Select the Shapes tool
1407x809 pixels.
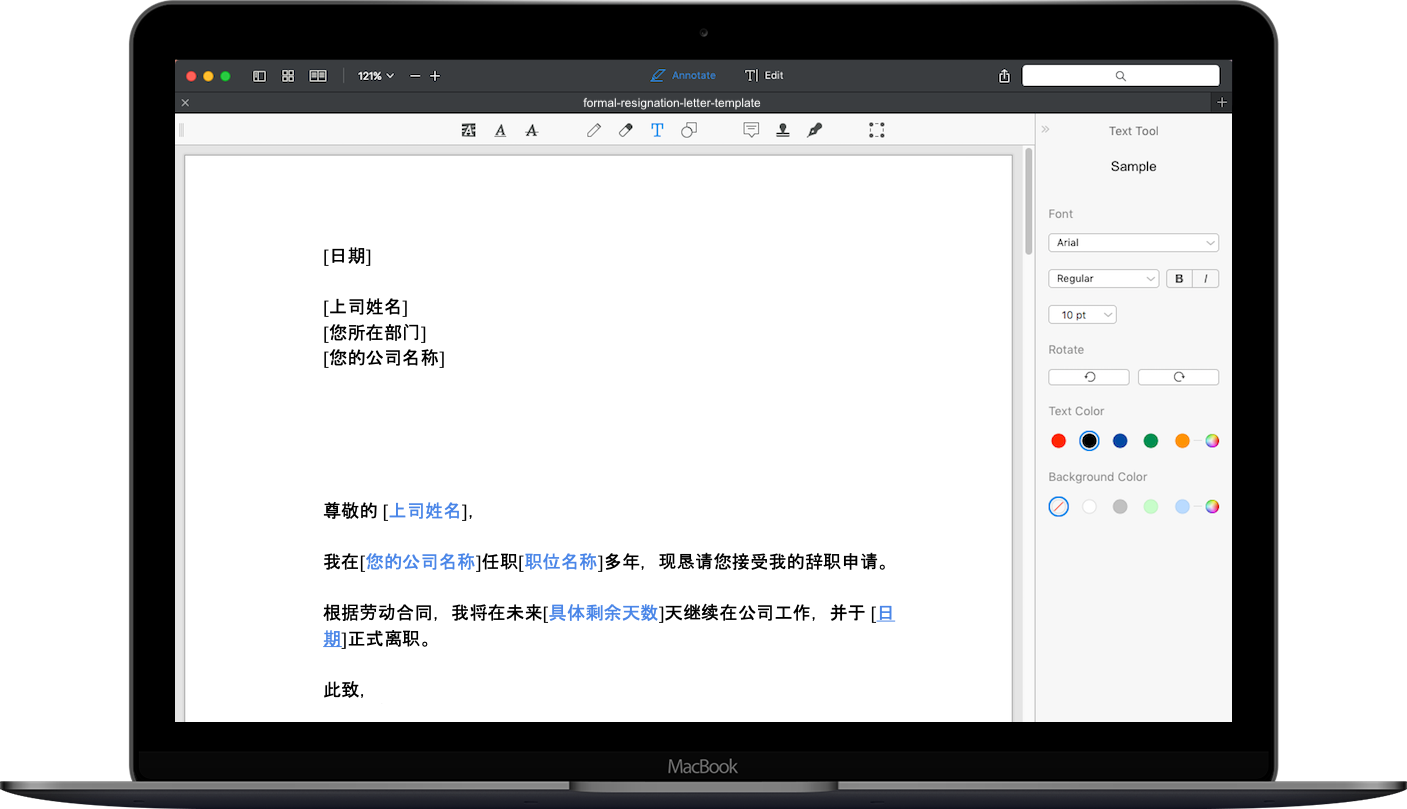coord(689,130)
